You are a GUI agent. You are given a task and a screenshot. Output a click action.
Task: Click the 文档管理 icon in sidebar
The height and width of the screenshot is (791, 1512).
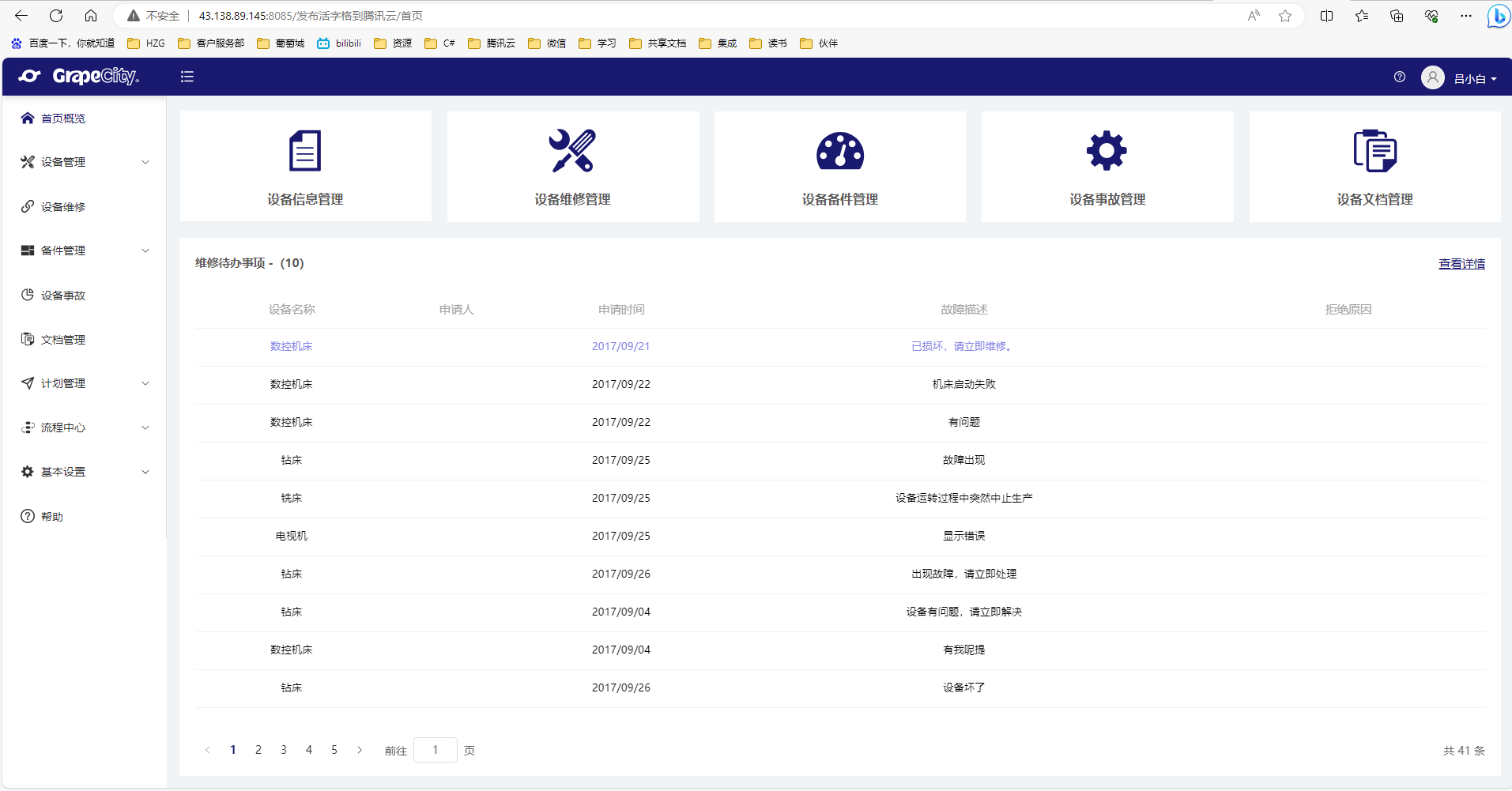point(28,339)
